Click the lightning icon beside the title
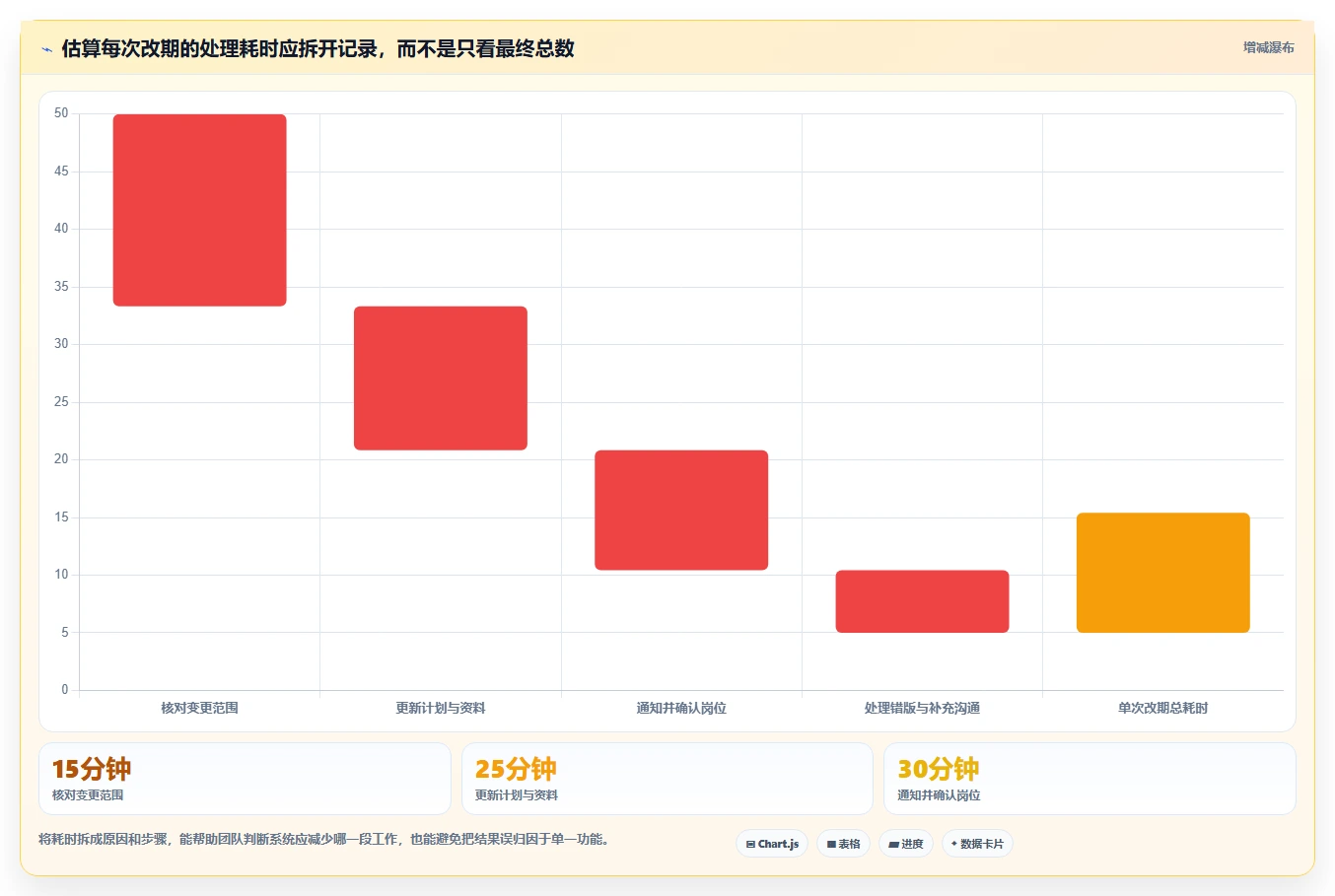This screenshot has height=896, width=1335. coord(46,49)
